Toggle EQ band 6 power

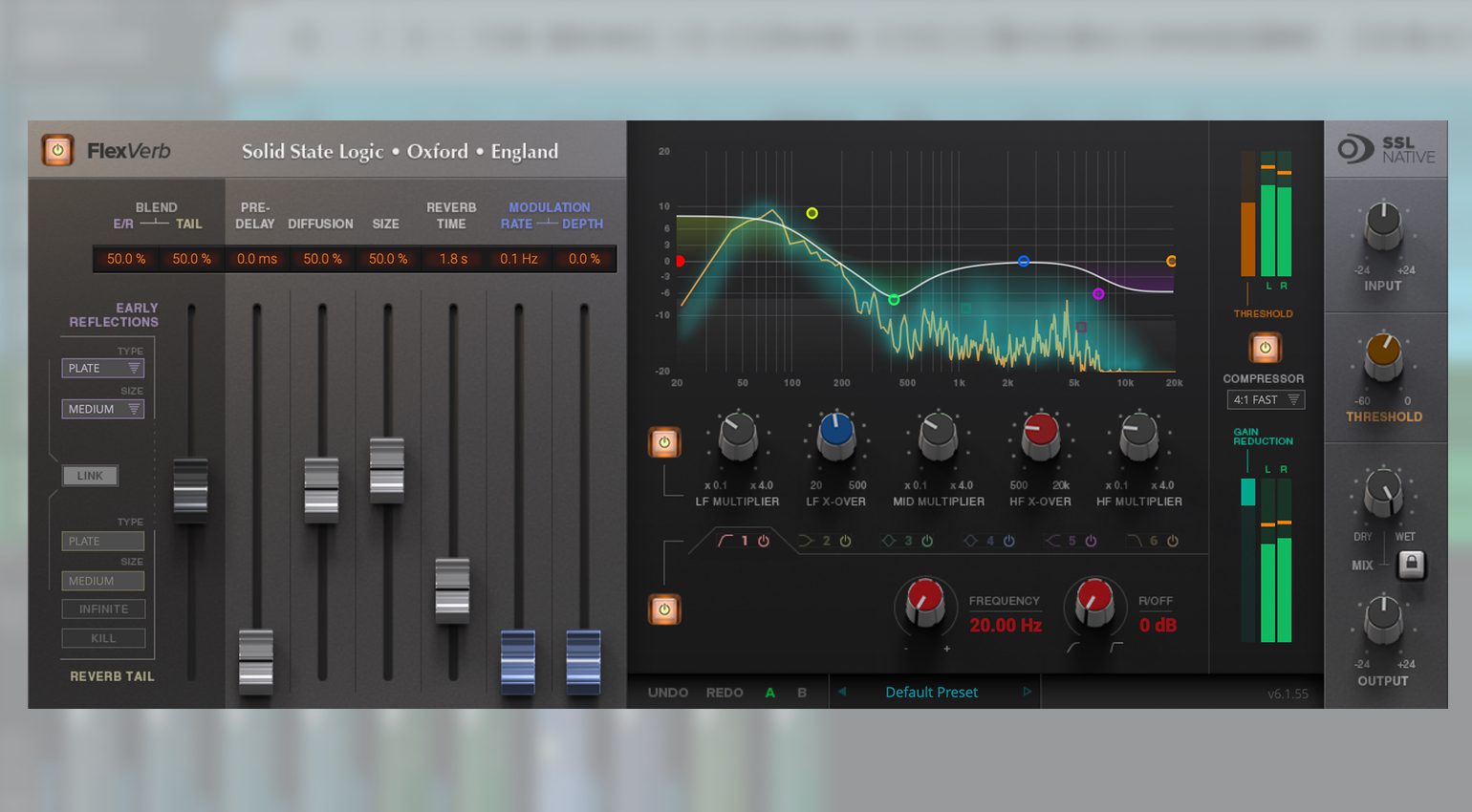click(1173, 541)
